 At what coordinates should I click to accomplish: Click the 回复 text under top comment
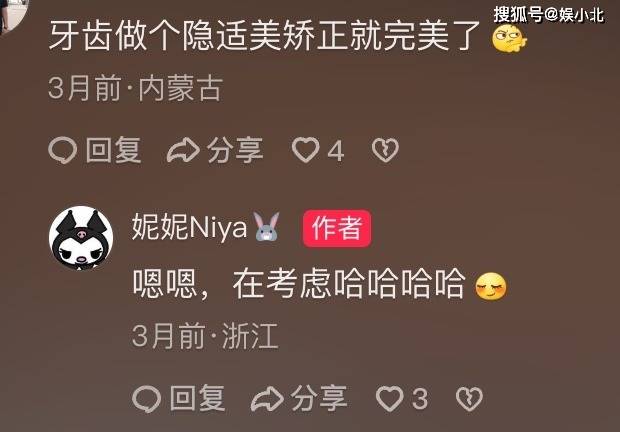pos(113,150)
